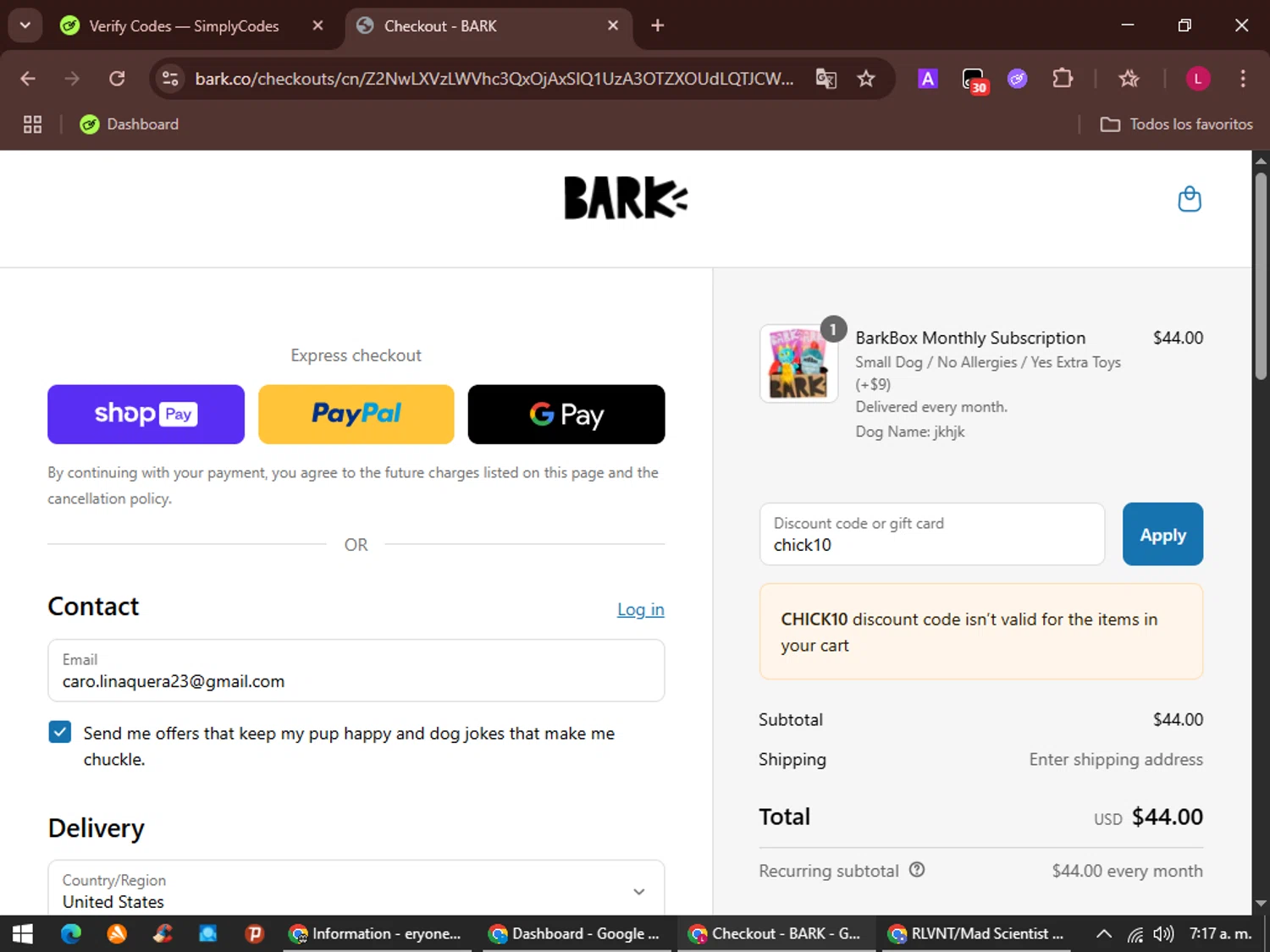
Task: Pay with Google Pay button
Action: [566, 414]
